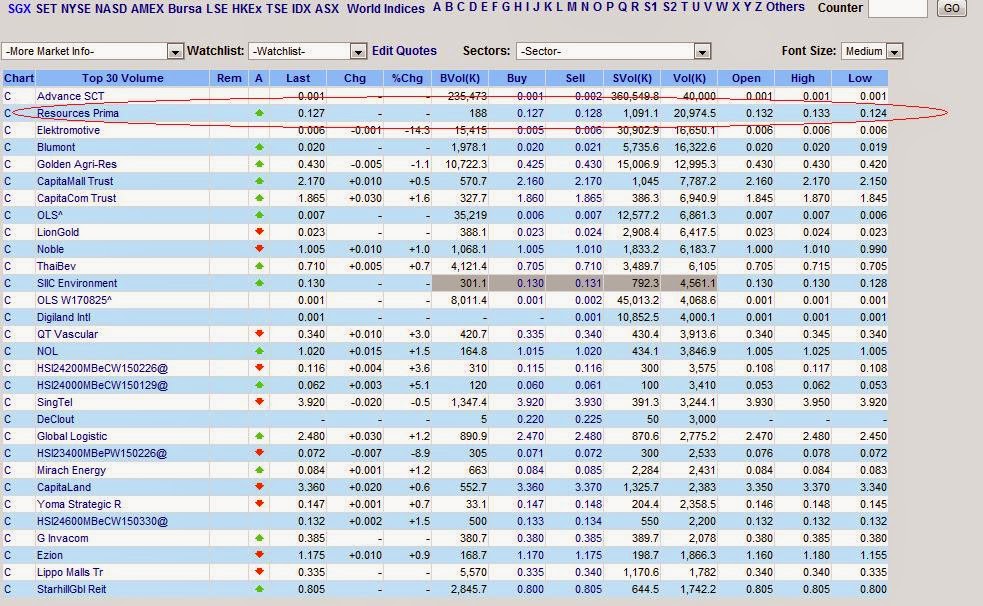The width and height of the screenshot is (983, 606).
Task: Click red down arrow for SingTel
Action: pyautogui.click(x=259, y=402)
